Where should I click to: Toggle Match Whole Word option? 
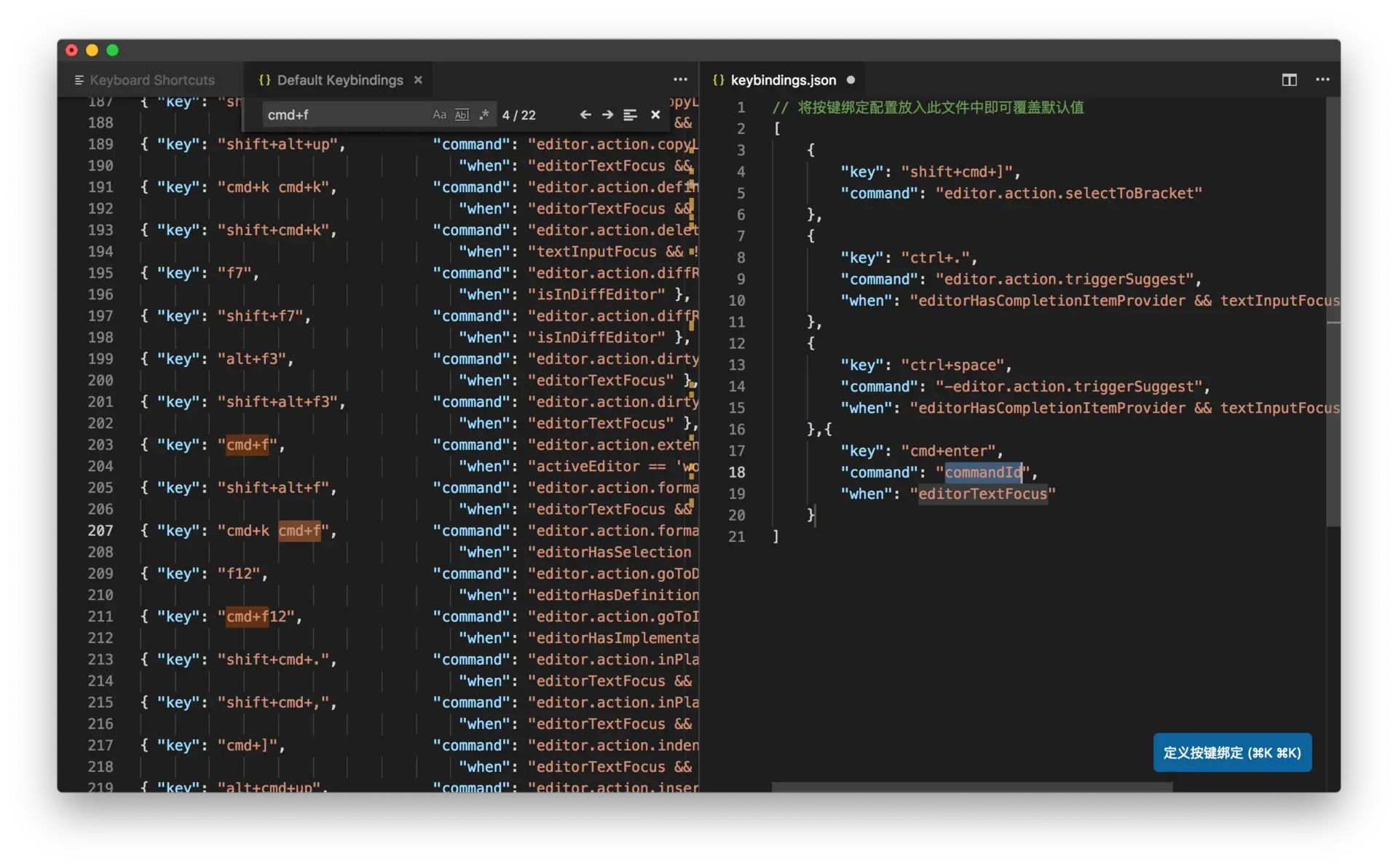(x=462, y=115)
